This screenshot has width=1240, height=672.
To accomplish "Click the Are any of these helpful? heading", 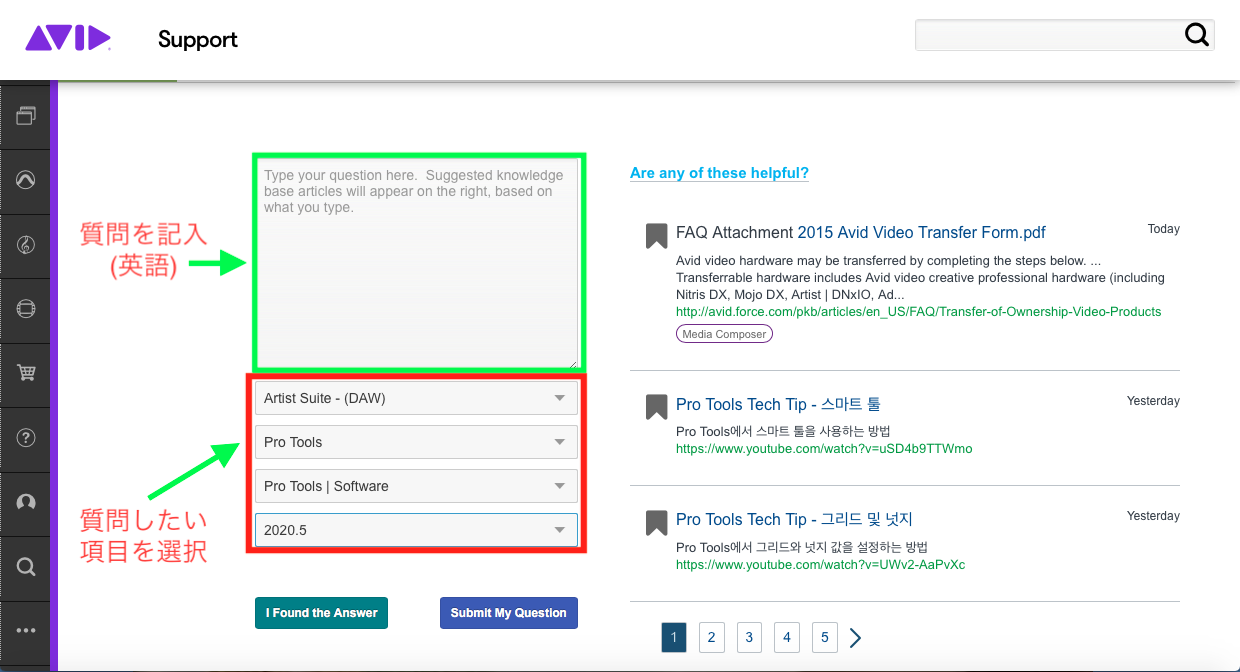I will coord(719,173).
